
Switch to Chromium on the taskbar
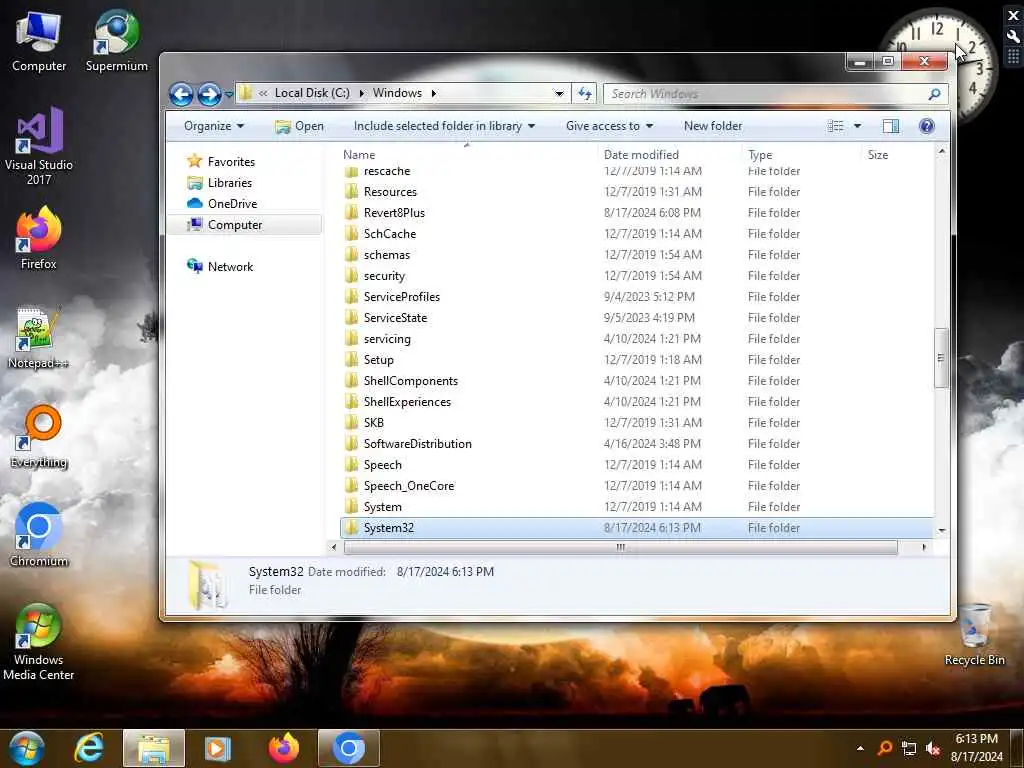click(349, 748)
